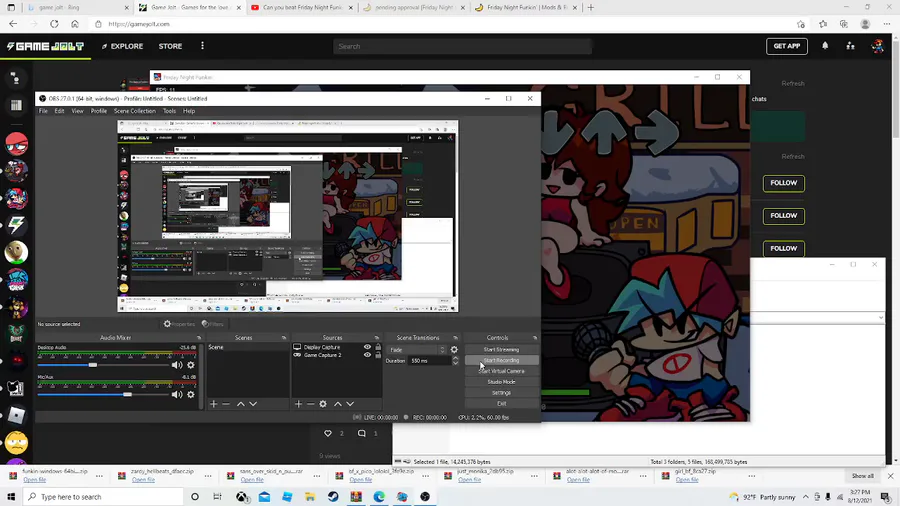The width and height of the screenshot is (900, 506).
Task: Move source up in Sources panel
Action: click(x=338, y=404)
